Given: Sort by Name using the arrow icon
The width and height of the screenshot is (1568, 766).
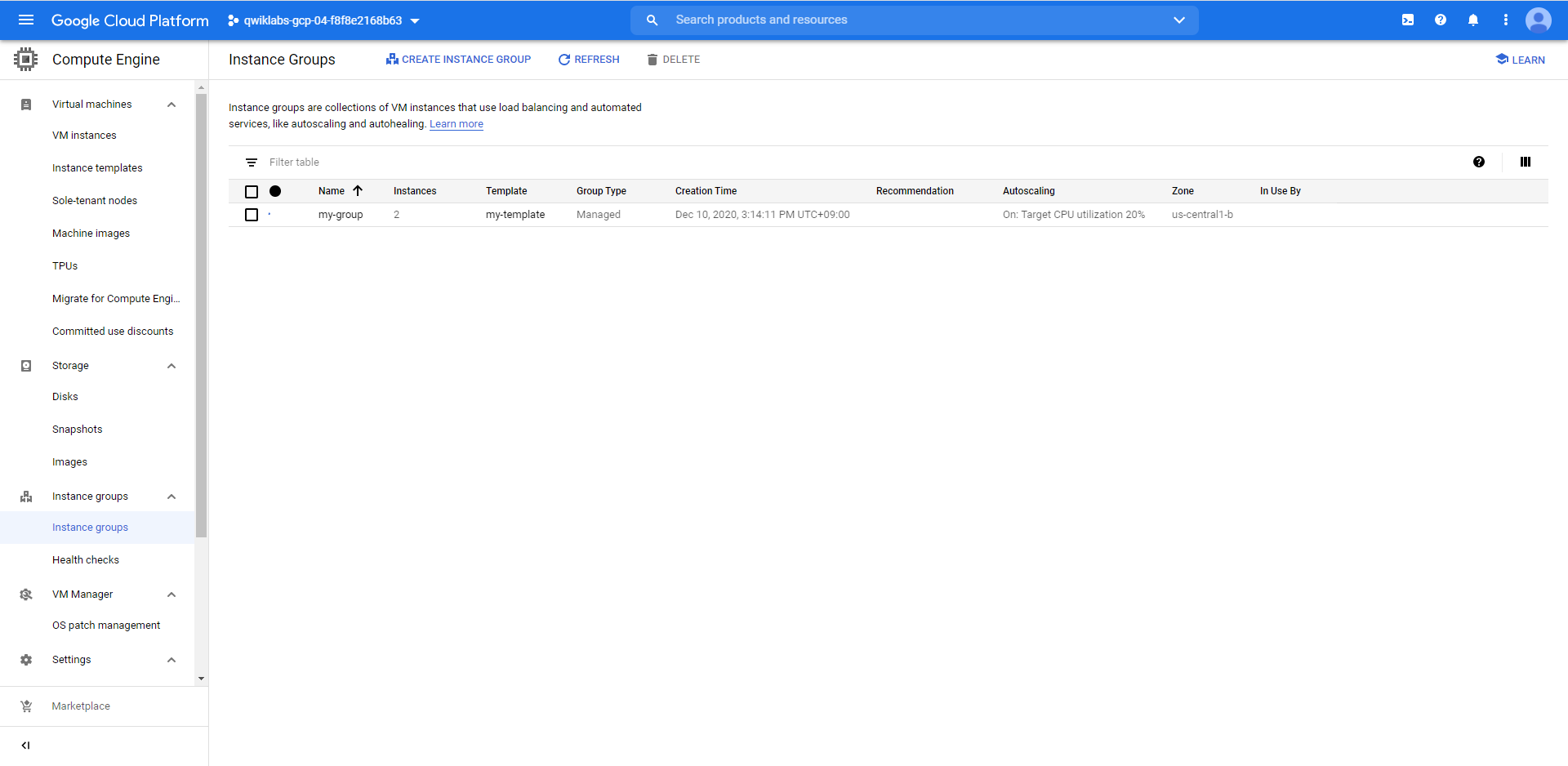Looking at the screenshot, I should click(358, 190).
